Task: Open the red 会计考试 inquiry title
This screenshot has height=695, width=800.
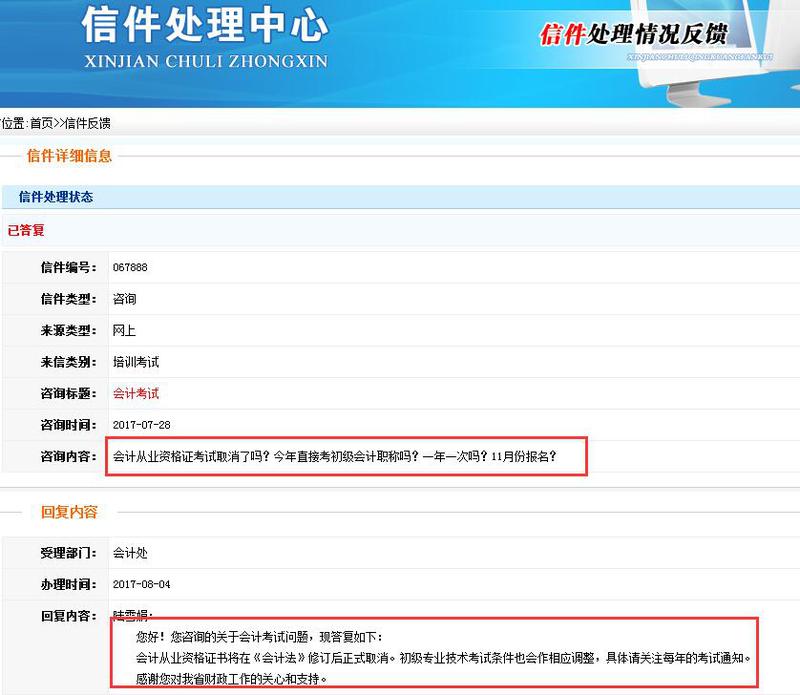Action: tap(135, 394)
